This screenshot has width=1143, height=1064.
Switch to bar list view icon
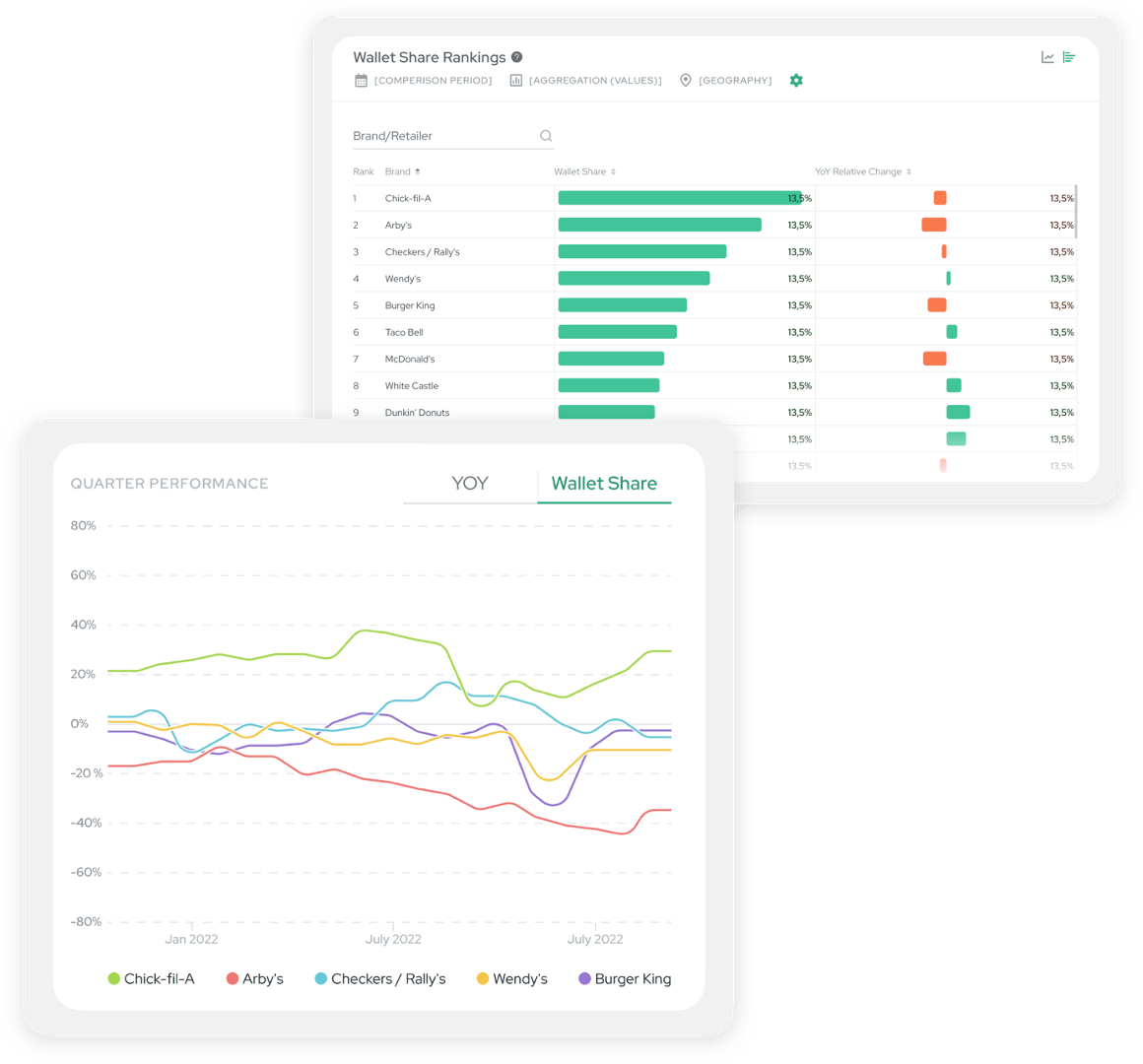pyautogui.click(x=1069, y=57)
